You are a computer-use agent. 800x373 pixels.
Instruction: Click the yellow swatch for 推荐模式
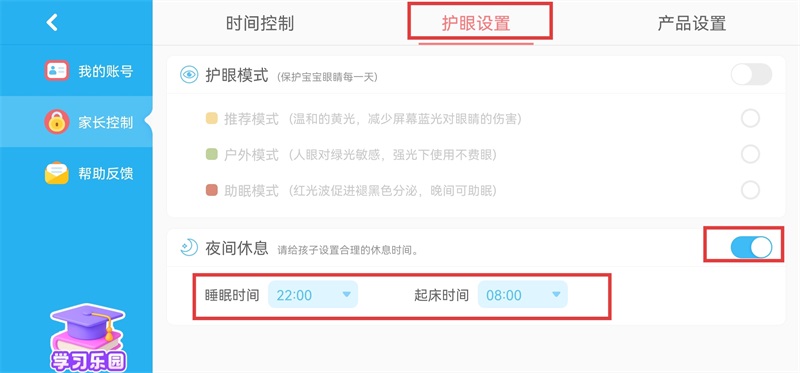coord(212,119)
